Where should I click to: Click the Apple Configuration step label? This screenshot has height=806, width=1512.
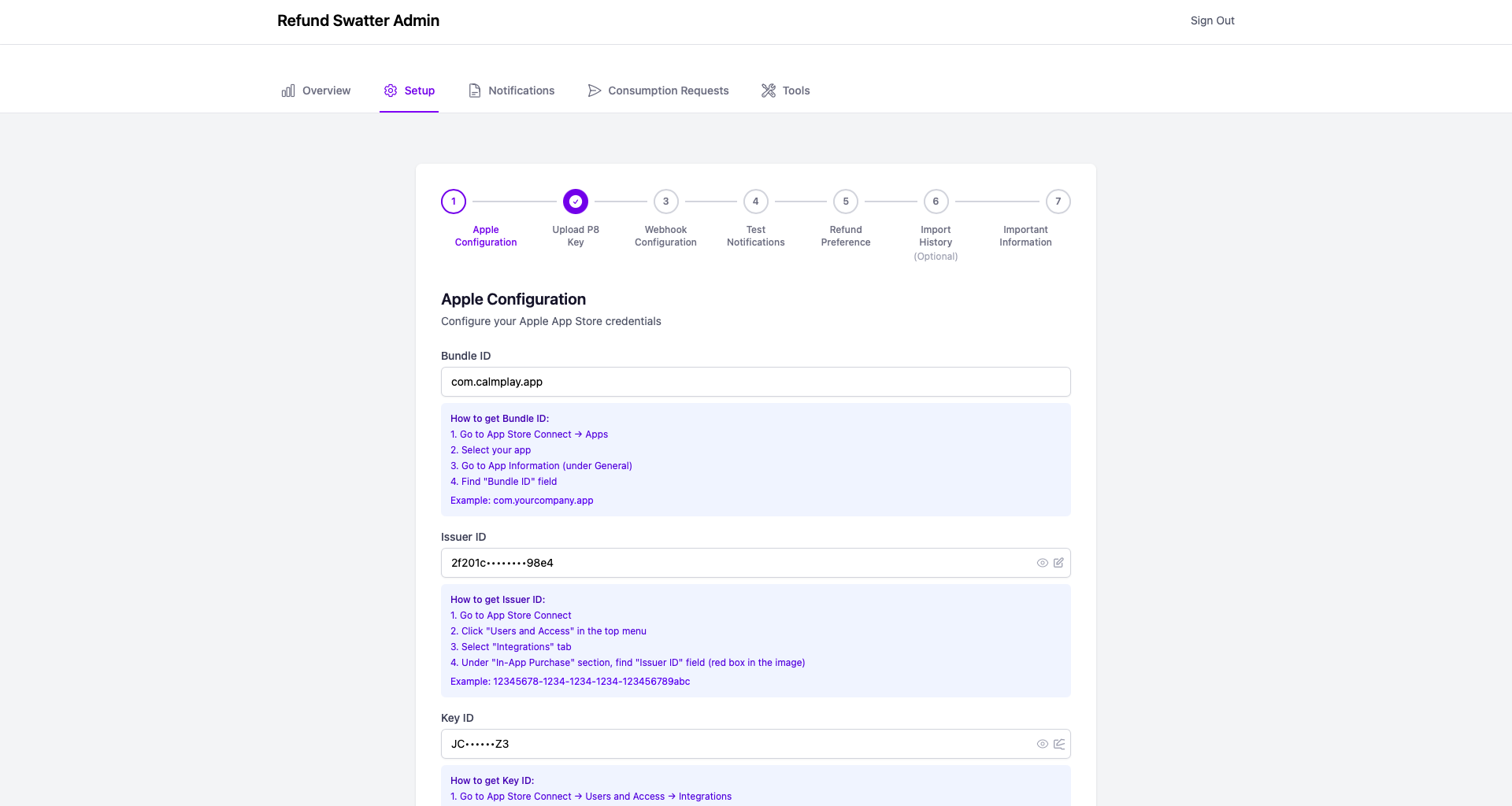point(486,236)
